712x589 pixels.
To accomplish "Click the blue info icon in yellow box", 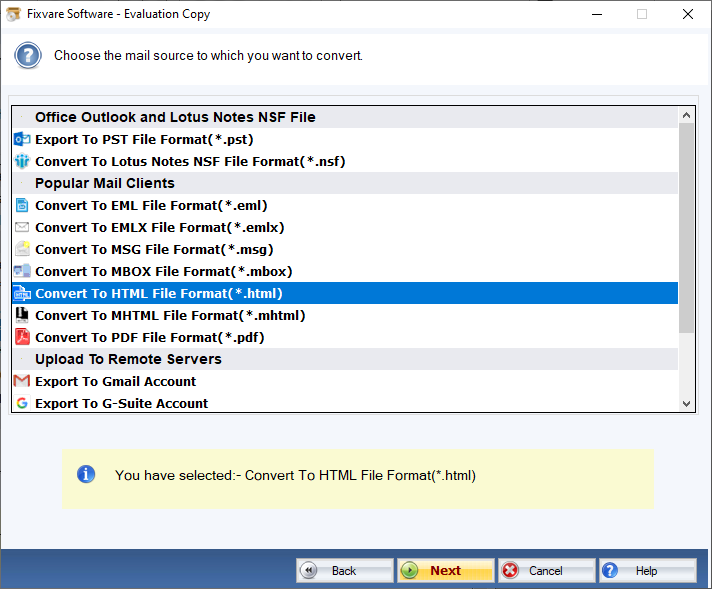I will 86,475.
